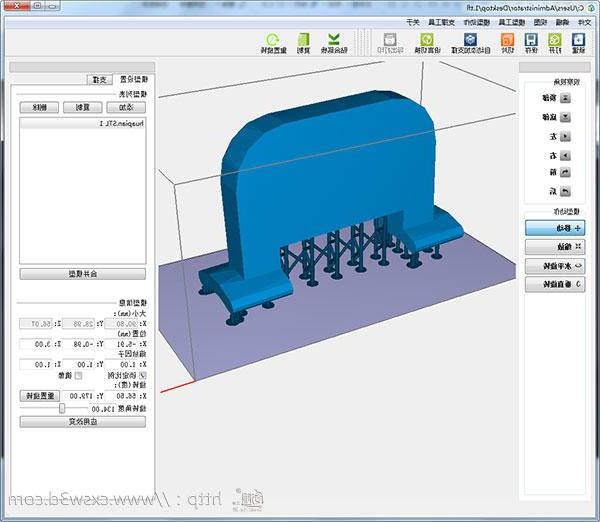Screen dimensions: 600x522
Task: Click the 新建 (New) toolbar icon
Action: (x=579, y=41)
